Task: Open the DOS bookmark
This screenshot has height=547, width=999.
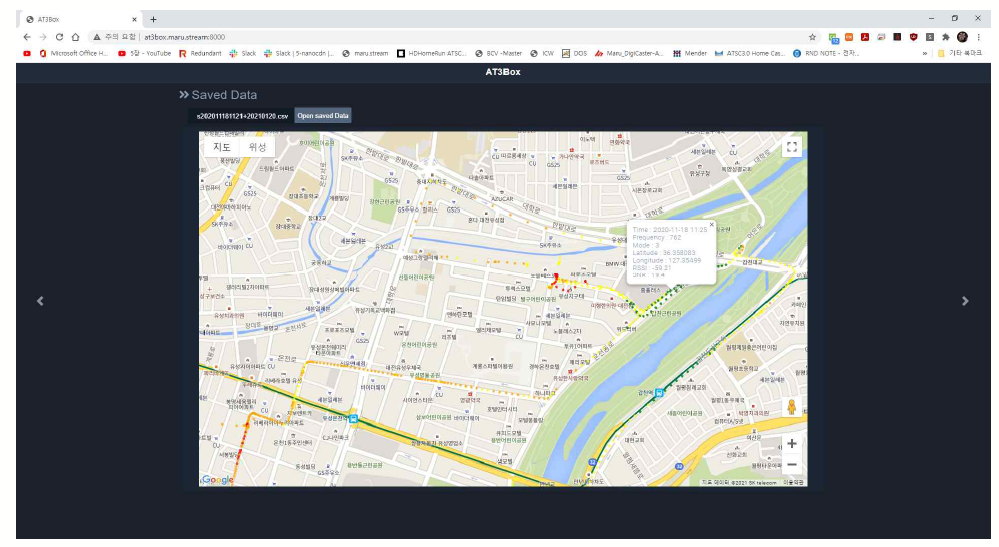Action: point(574,53)
